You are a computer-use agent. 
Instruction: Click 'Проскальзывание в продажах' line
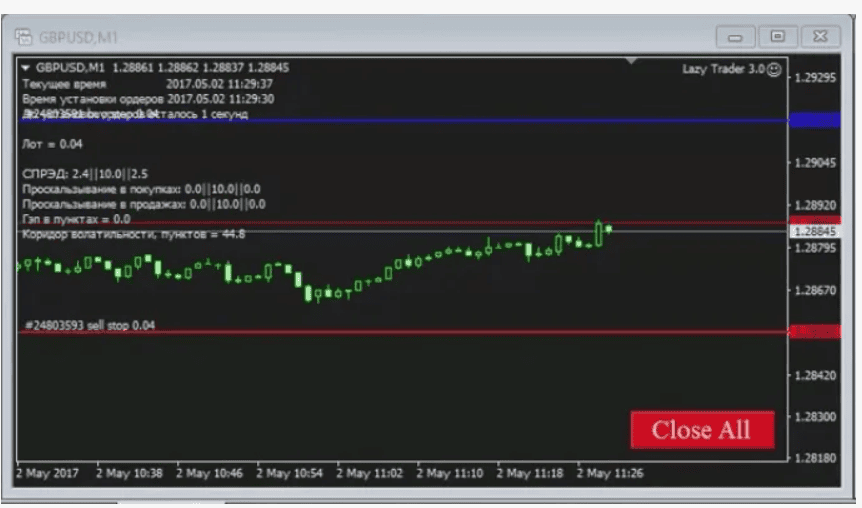click(x=143, y=204)
